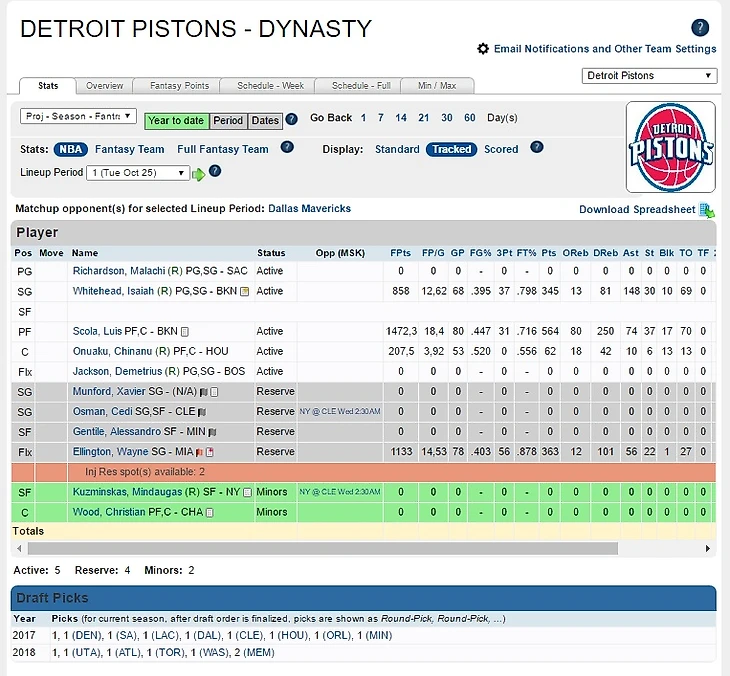Open the news note icon for Isaiah Whitehead
Screen dimensions: 730x676
[x=245, y=291]
